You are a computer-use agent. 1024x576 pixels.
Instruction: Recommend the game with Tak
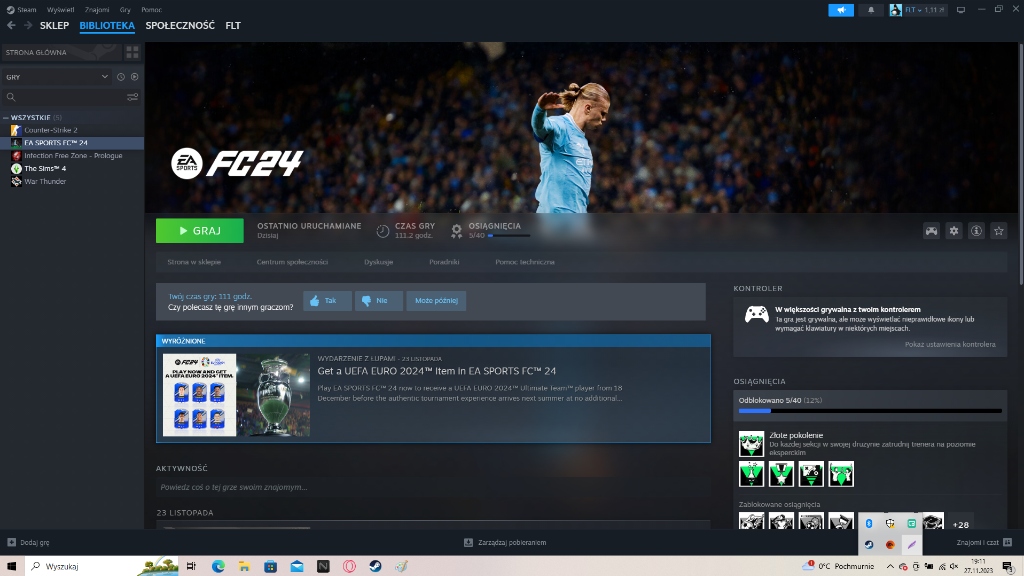click(327, 300)
